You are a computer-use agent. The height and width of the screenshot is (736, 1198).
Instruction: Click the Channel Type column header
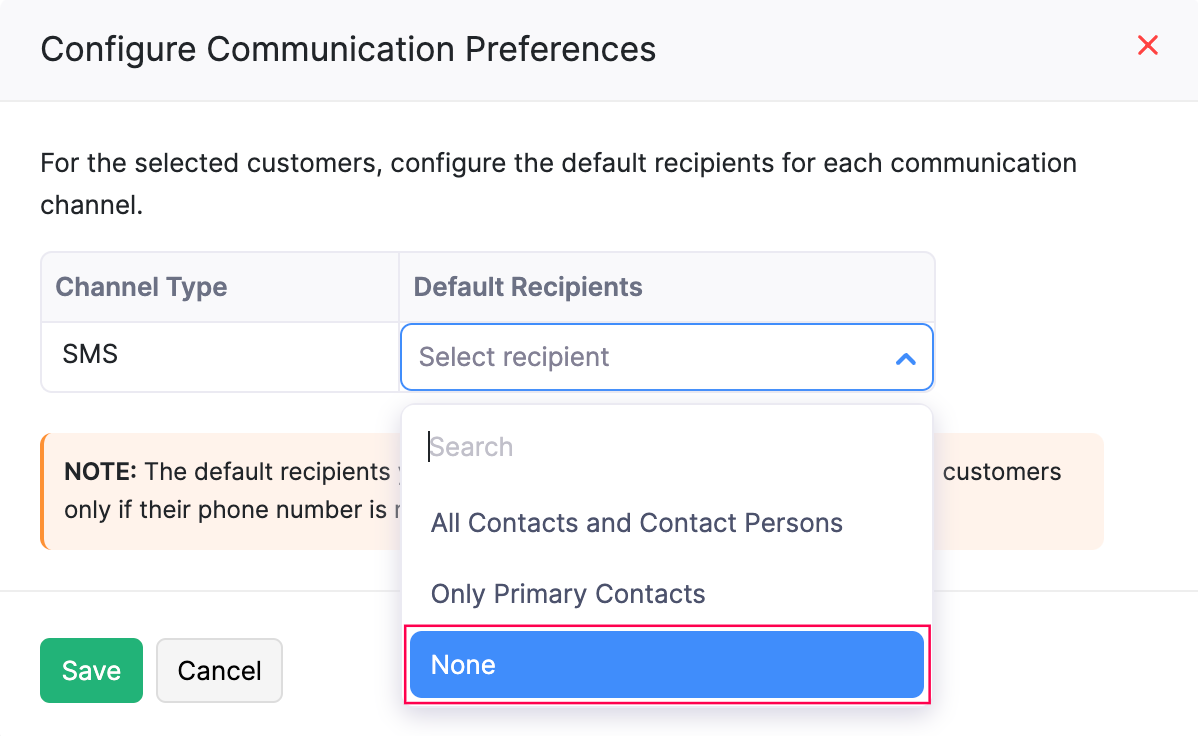pyautogui.click(x=141, y=287)
